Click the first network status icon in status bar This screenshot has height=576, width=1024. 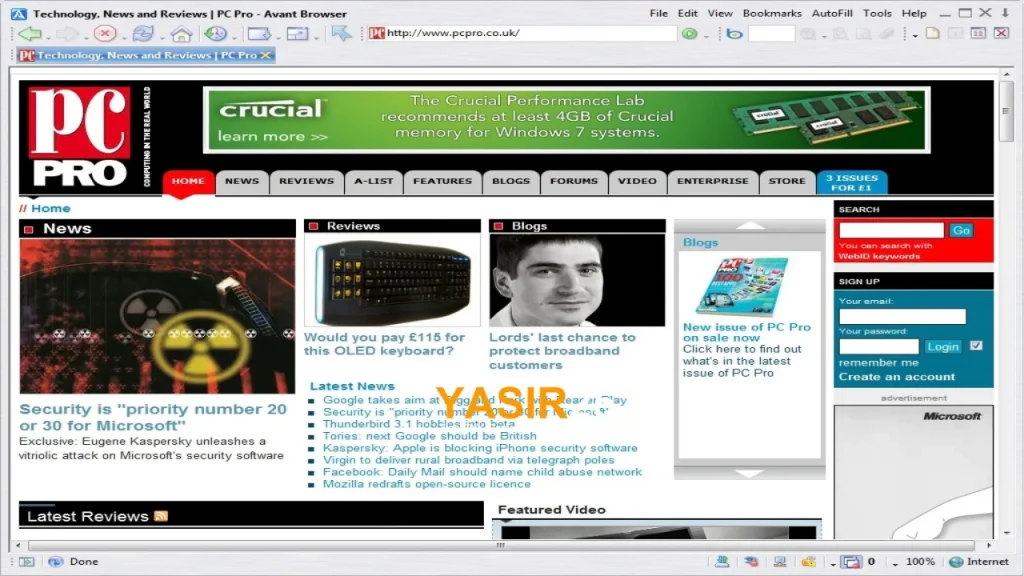[722, 561]
